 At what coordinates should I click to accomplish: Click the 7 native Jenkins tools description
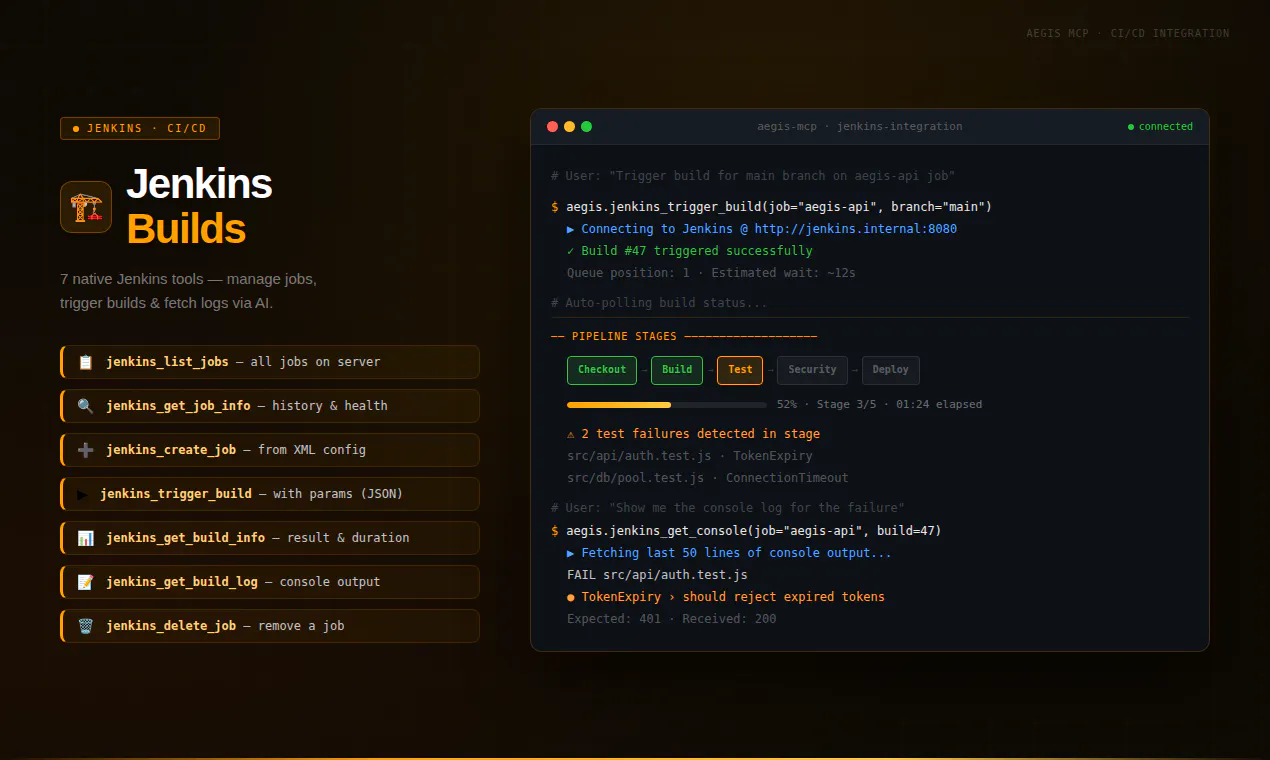click(x=188, y=291)
